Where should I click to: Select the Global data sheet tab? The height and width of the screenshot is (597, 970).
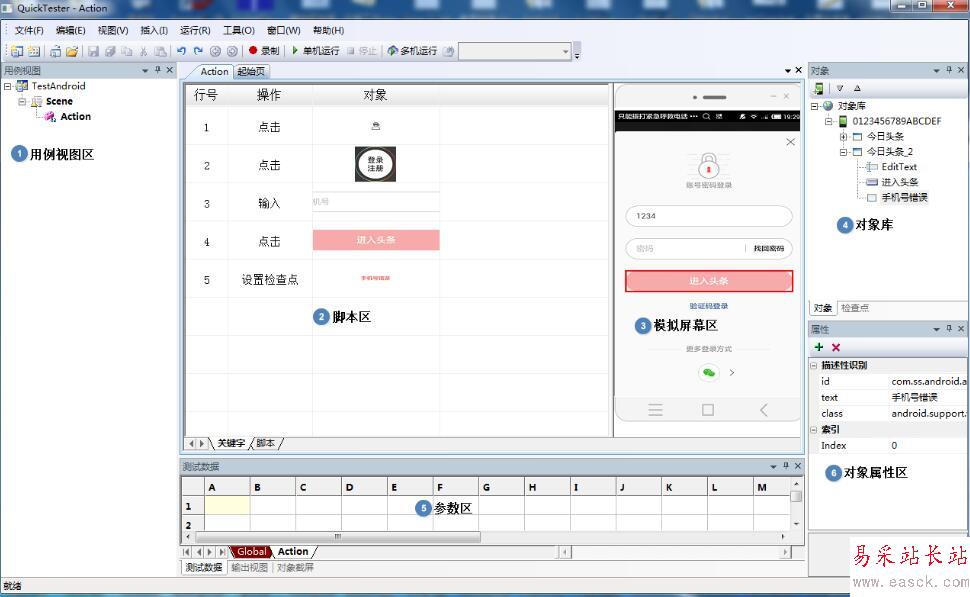(x=252, y=551)
